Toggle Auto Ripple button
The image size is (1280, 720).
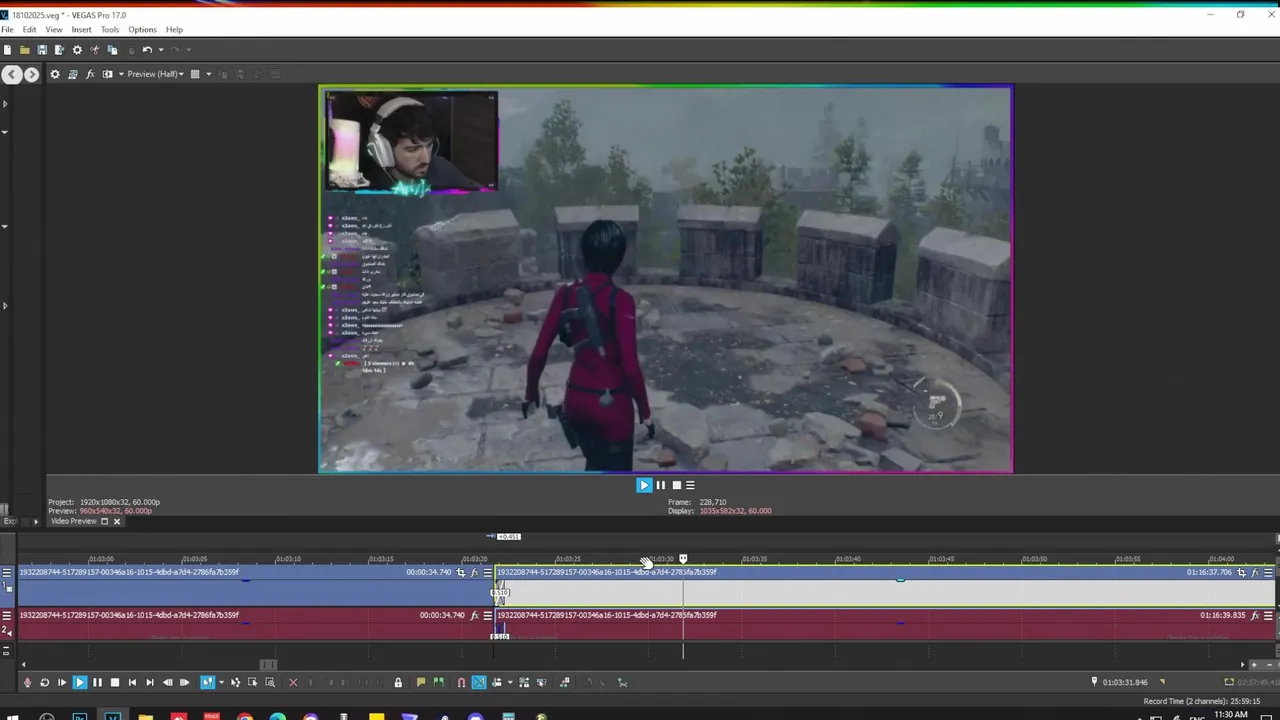click(496, 682)
